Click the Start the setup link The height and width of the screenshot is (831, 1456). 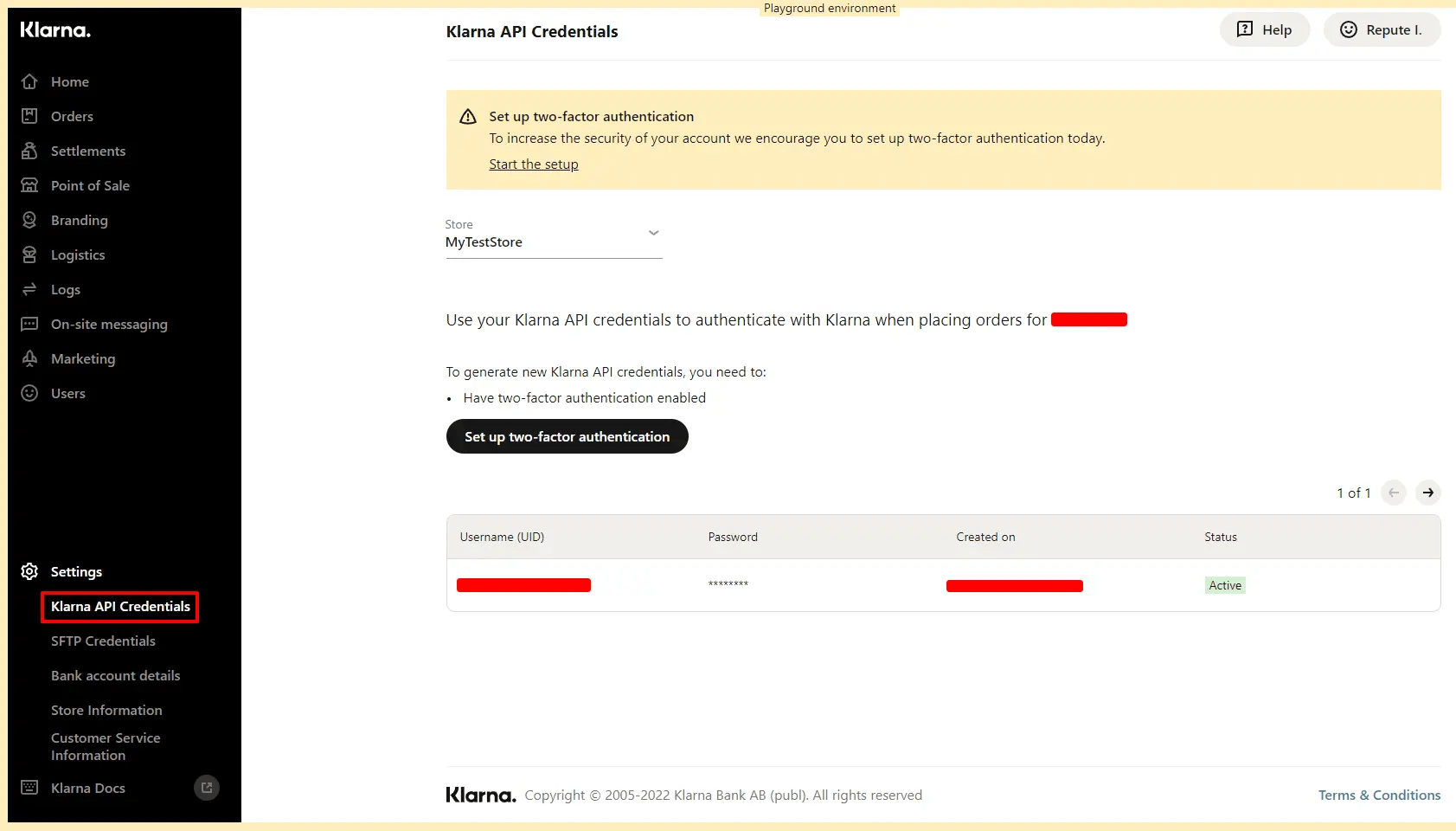(x=533, y=164)
